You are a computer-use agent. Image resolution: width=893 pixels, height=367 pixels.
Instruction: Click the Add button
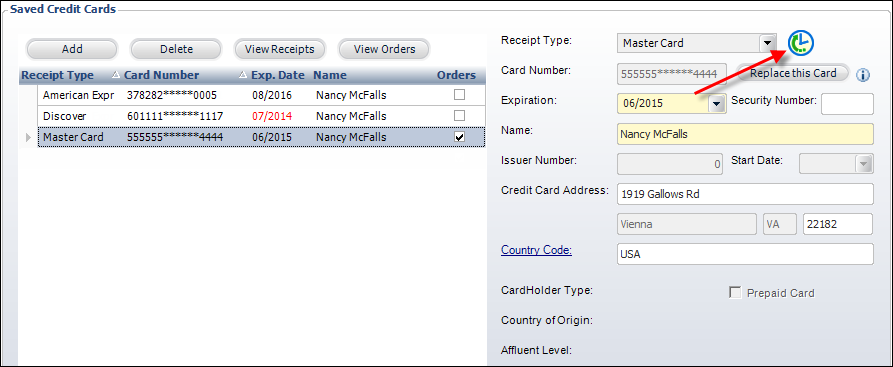(72, 49)
